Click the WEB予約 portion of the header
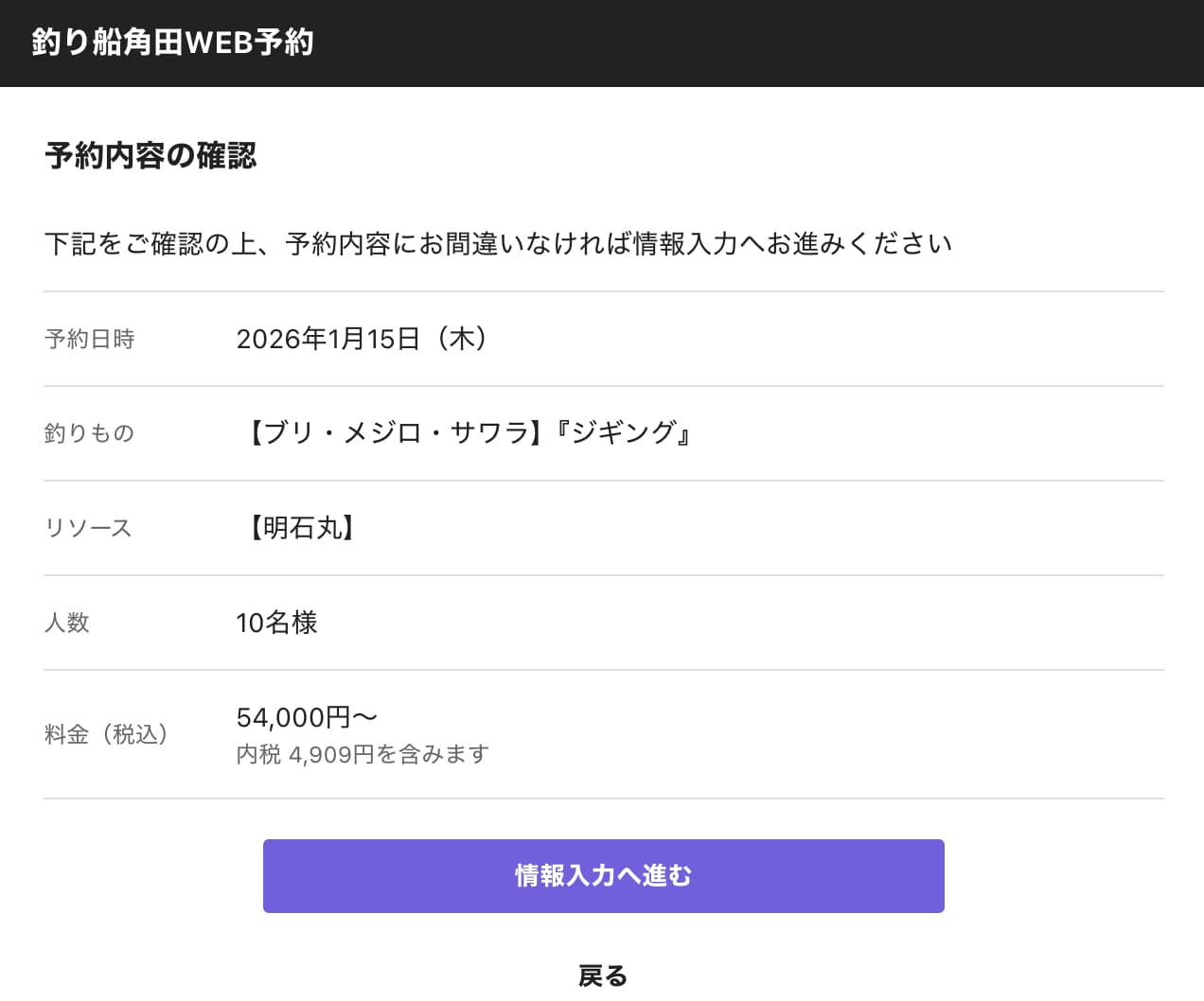This screenshot has width=1204, height=1001. (x=250, y=43)
